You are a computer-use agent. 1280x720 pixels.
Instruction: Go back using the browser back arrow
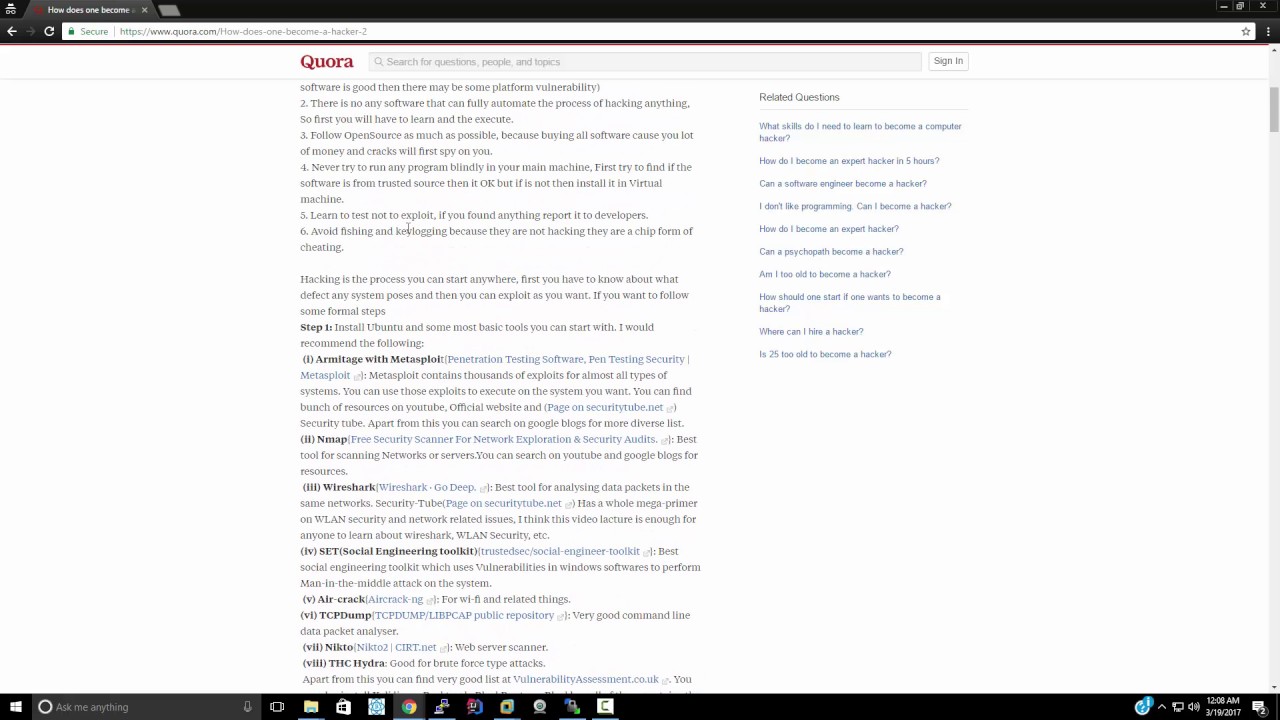11,31
